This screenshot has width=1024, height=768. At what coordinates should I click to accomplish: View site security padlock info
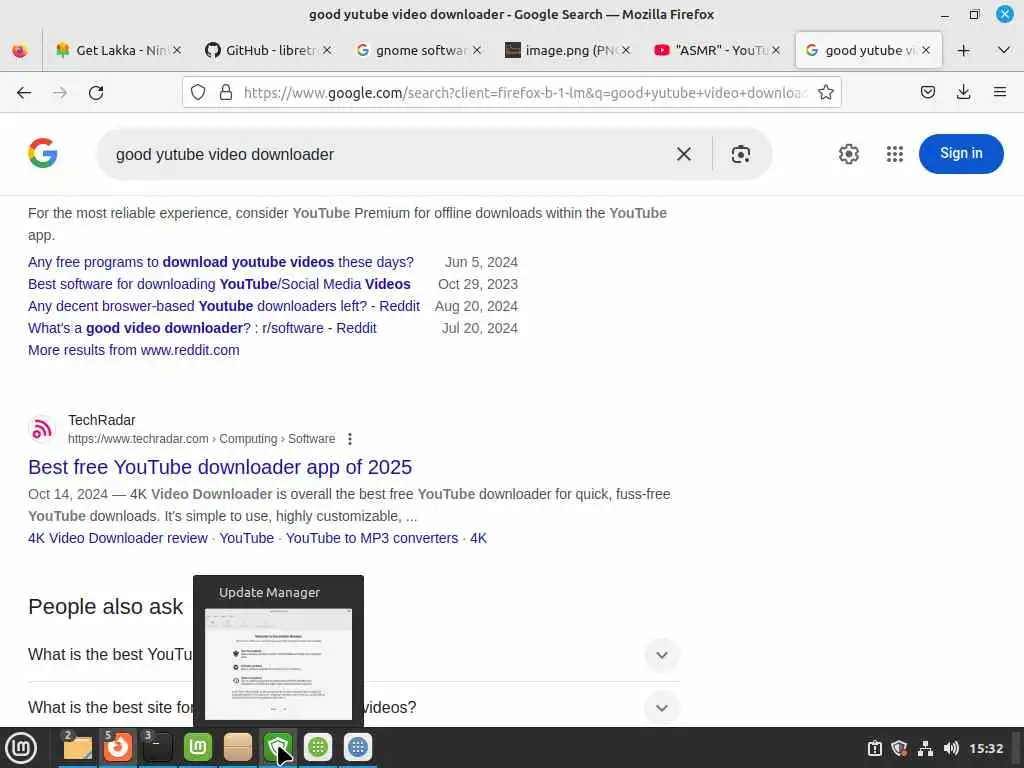226,93
